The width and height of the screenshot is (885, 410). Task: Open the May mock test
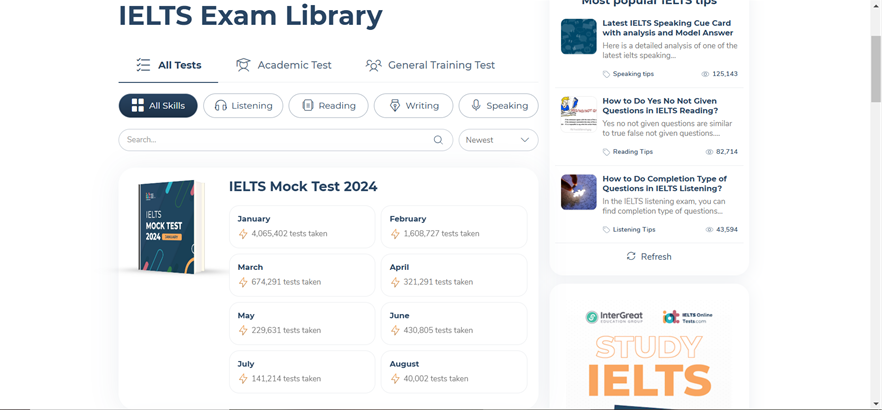(302, 324)
